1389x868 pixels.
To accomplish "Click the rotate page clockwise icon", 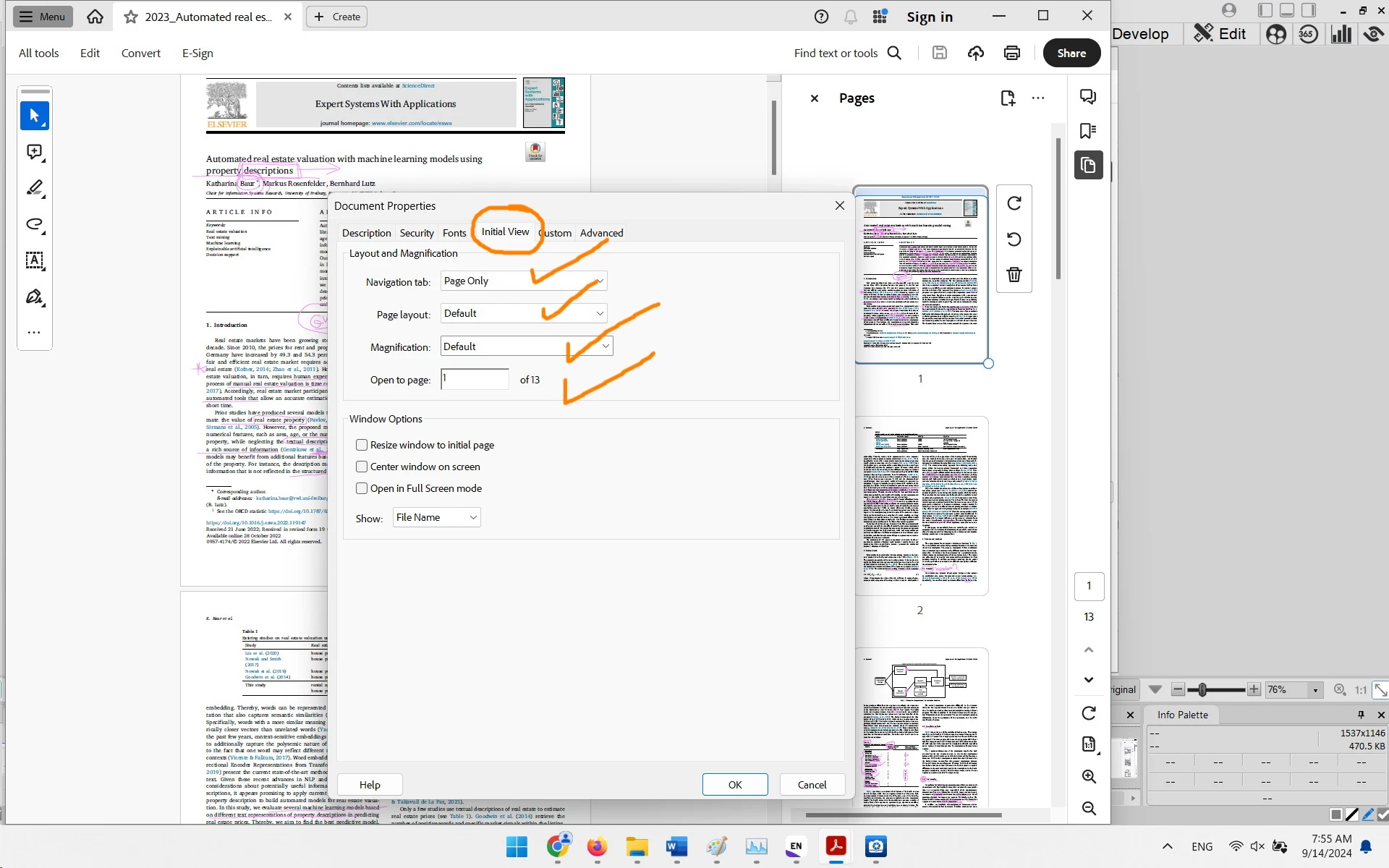I will (1014, 203).
